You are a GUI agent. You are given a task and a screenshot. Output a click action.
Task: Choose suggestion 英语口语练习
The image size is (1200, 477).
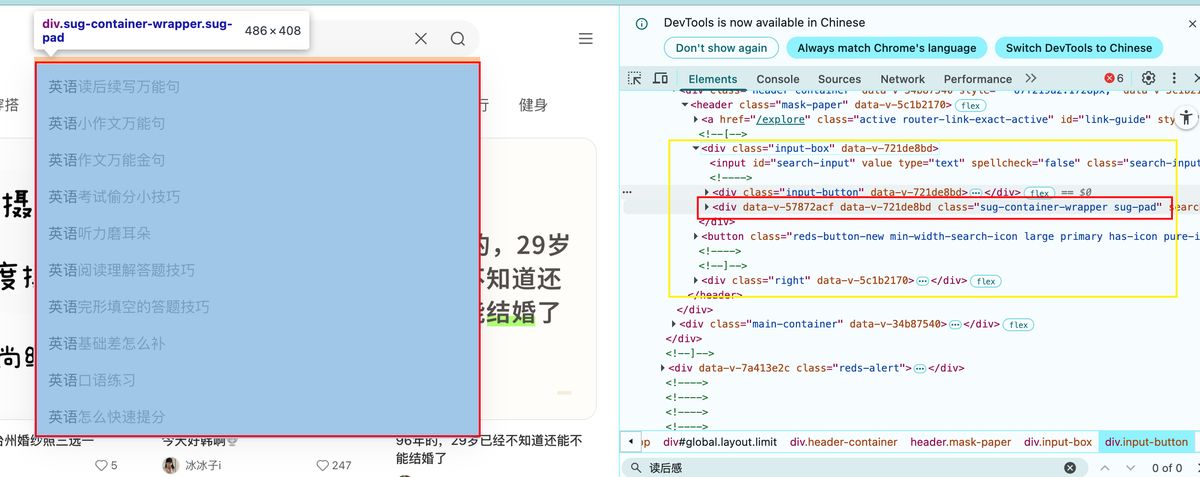click(x=258, y=380)
